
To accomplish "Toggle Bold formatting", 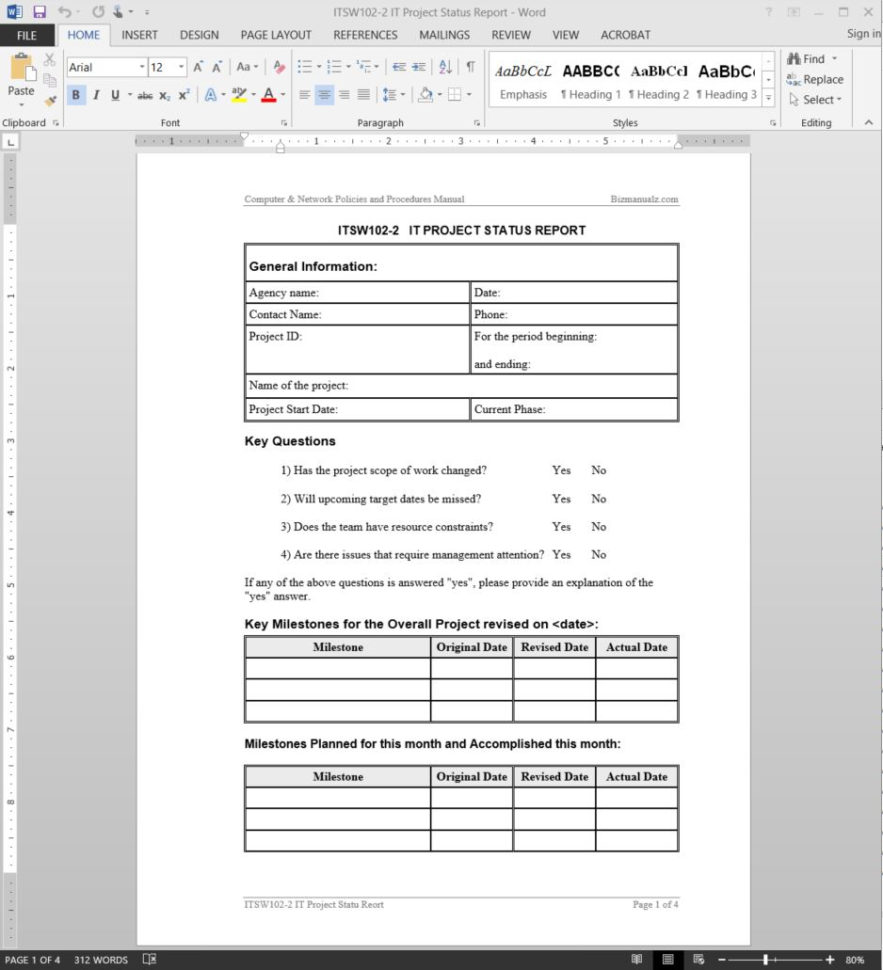I will pyautogui.click(x=76, y=95).
